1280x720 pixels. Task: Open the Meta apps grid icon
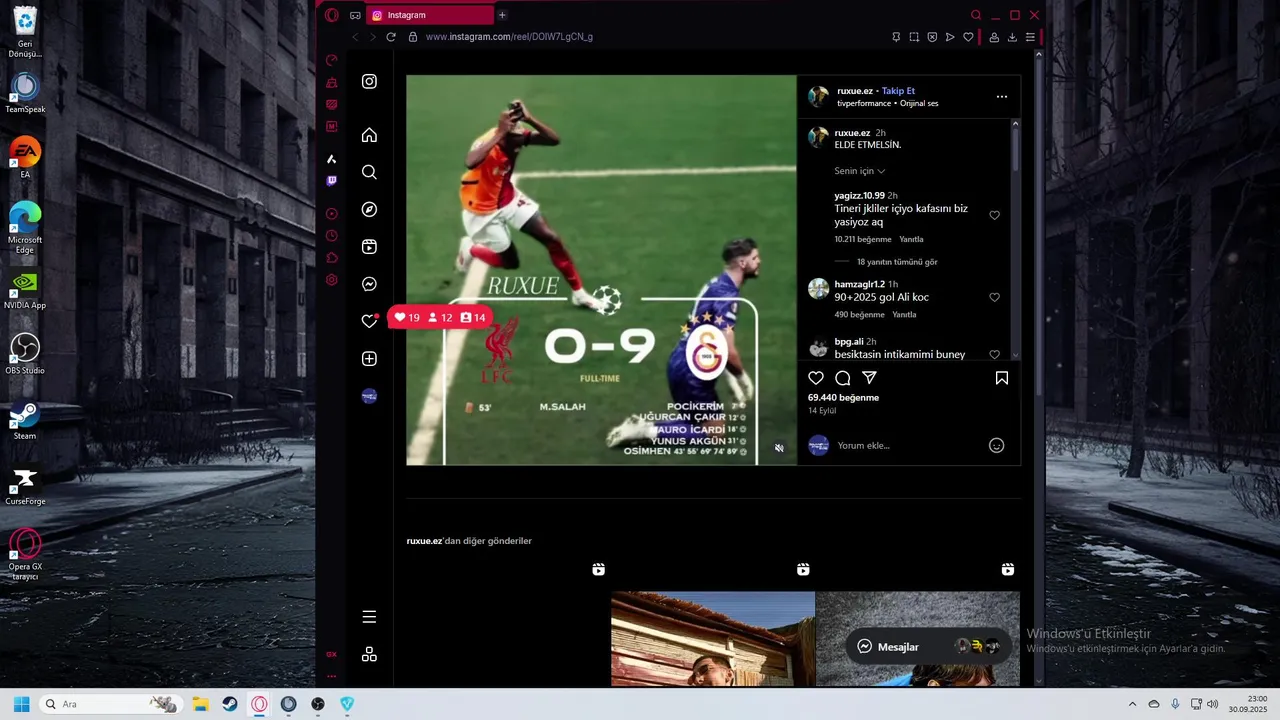[x=369, y=654]
